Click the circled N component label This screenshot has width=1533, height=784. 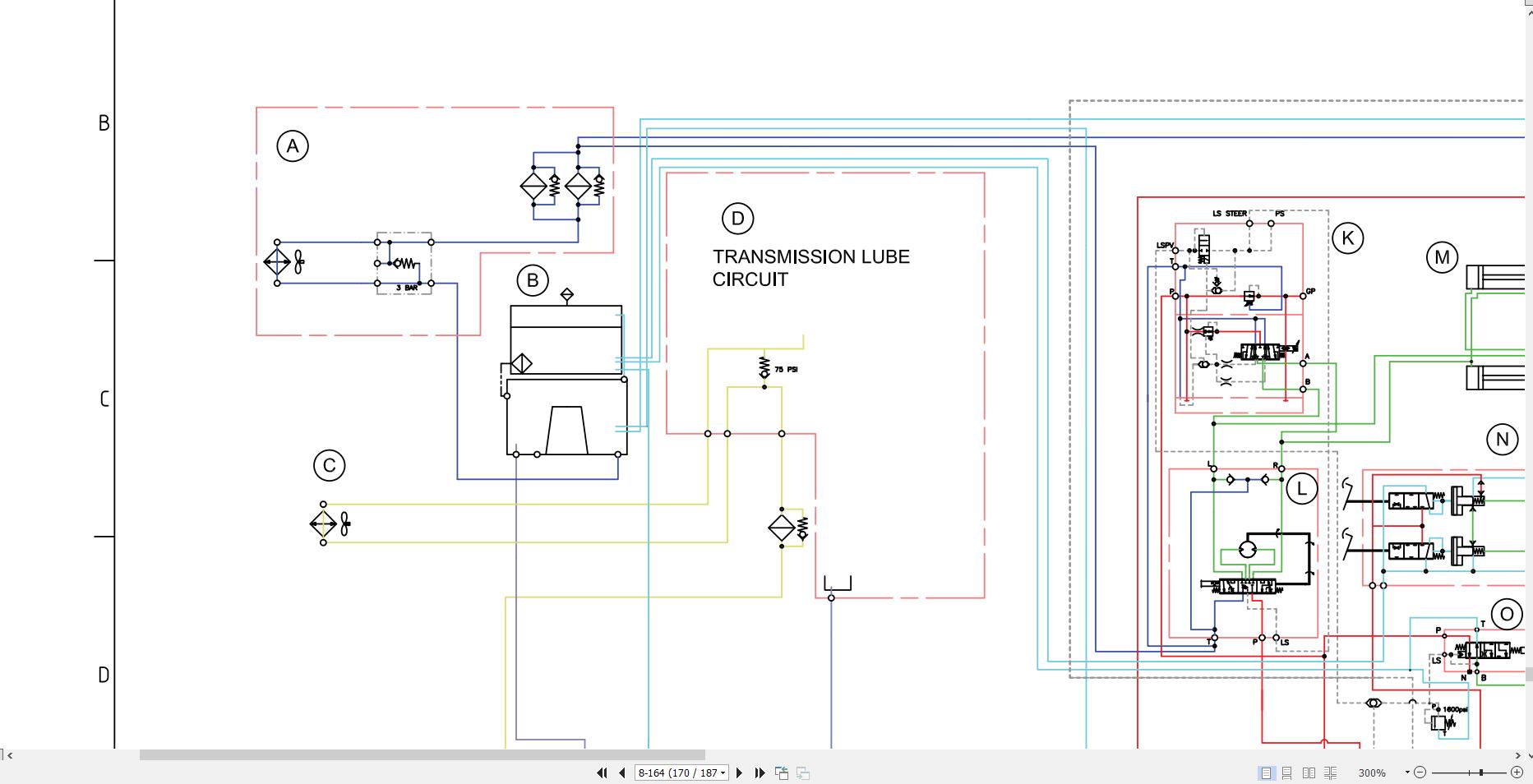(x=1503, y=440)
